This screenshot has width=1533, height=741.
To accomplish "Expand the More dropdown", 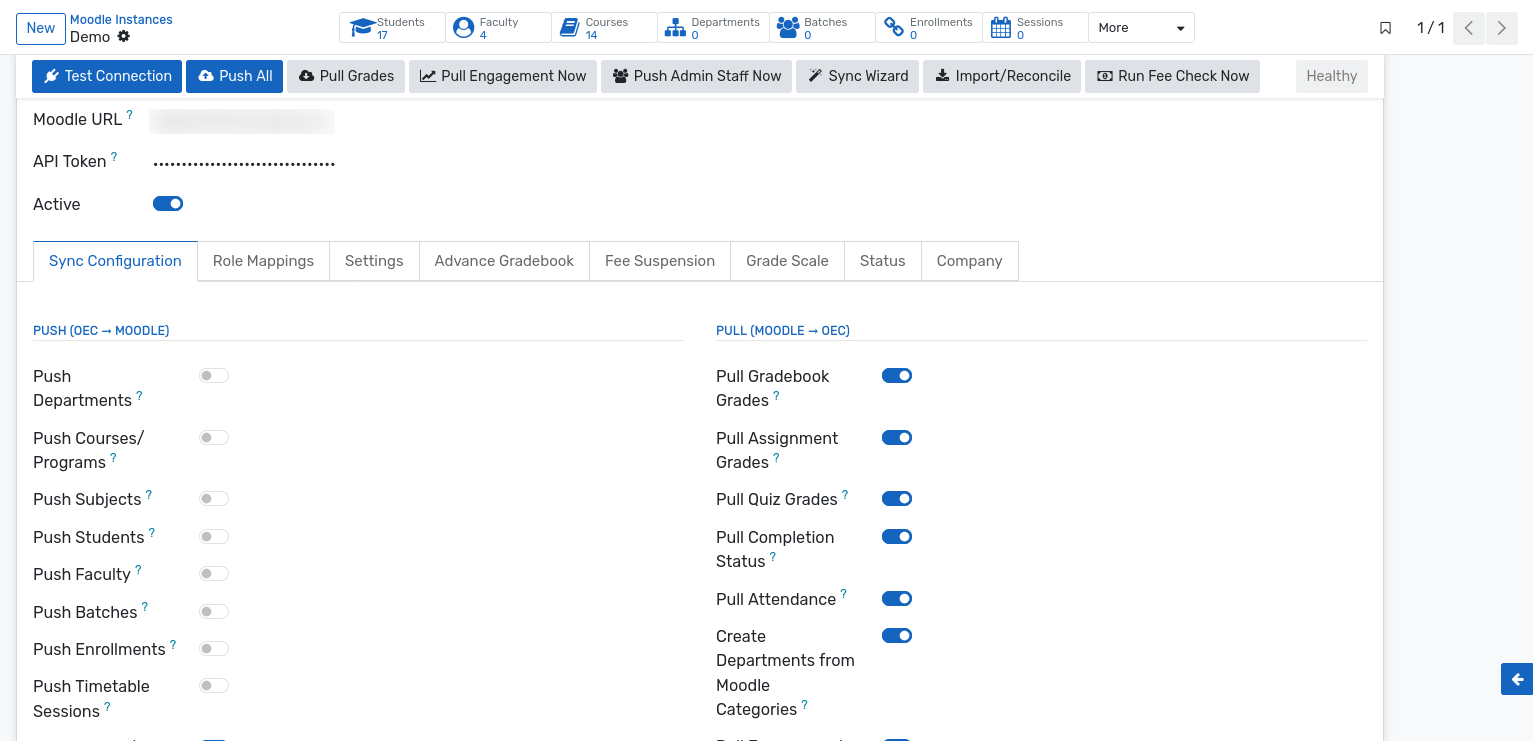I will click(1141, 28).
